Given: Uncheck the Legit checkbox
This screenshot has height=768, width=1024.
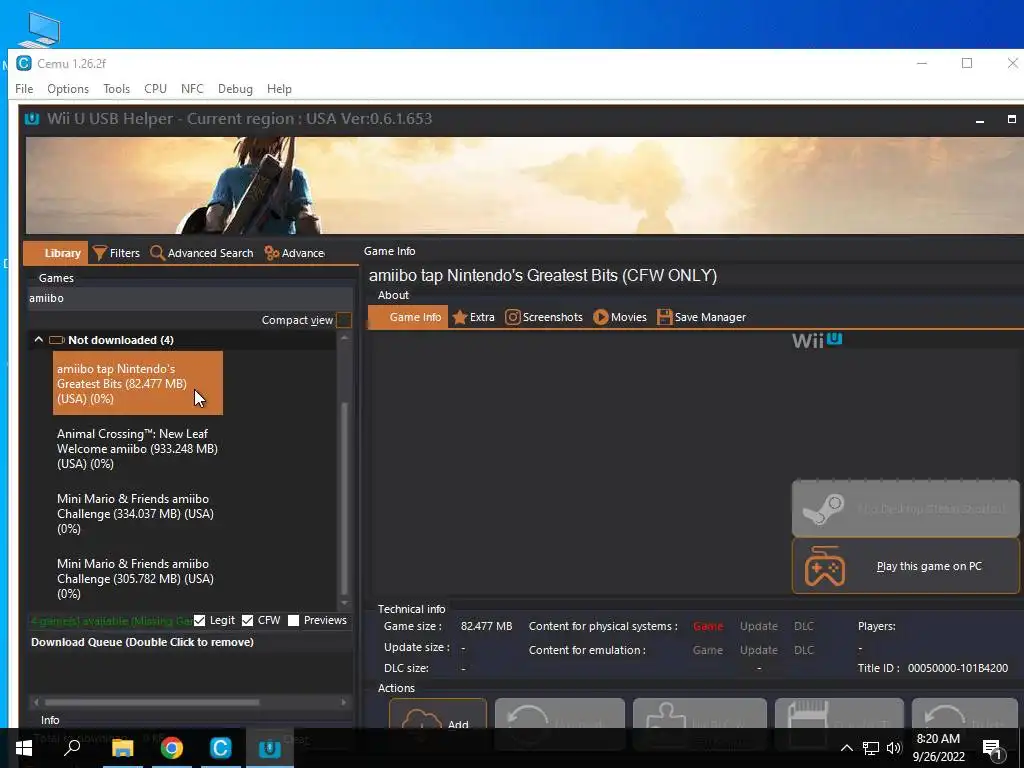Looking at the screenshot, I should coord(199,620).
